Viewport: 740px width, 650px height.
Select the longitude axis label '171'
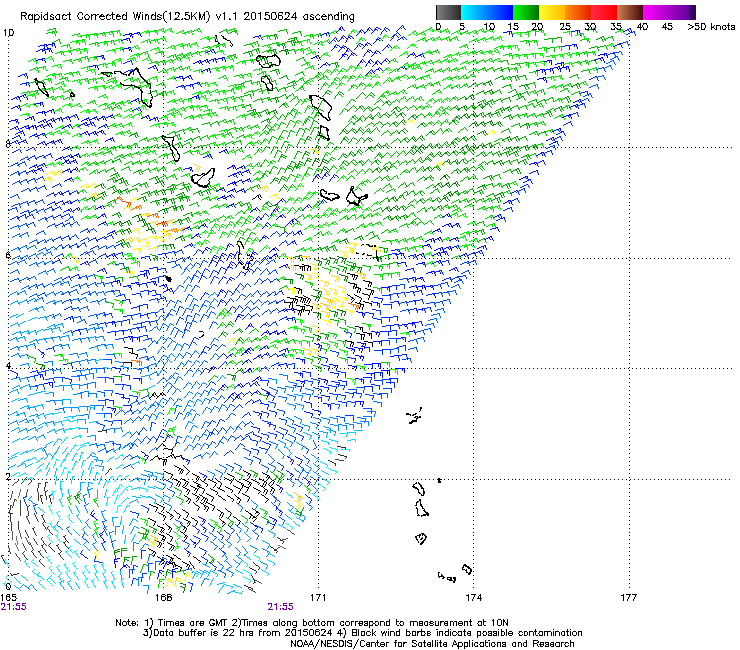click(318, 597)
